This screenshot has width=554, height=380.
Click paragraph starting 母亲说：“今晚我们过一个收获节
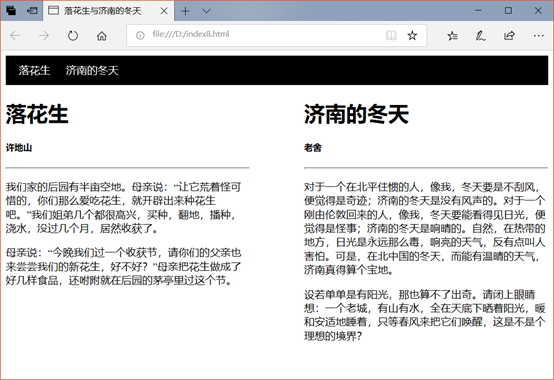[x=124, y=266]
